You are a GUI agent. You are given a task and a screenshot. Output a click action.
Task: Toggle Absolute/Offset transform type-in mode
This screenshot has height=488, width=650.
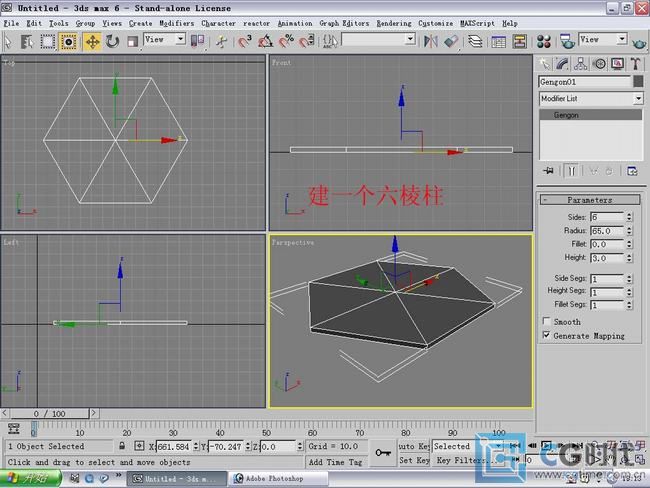point(139,446)
